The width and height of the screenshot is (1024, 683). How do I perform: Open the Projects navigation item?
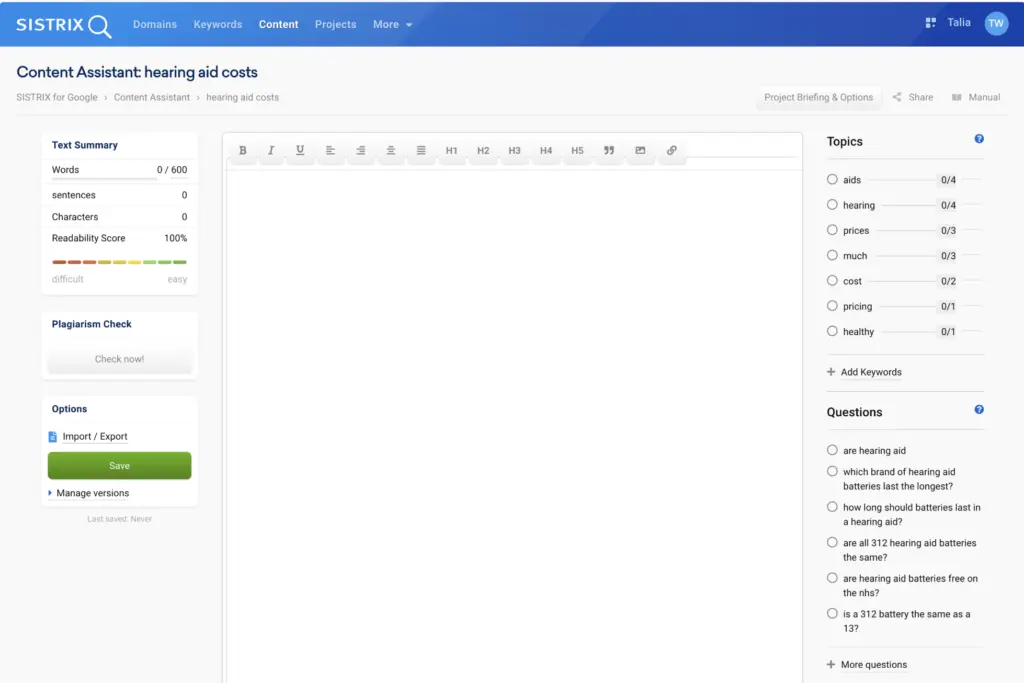336,24
